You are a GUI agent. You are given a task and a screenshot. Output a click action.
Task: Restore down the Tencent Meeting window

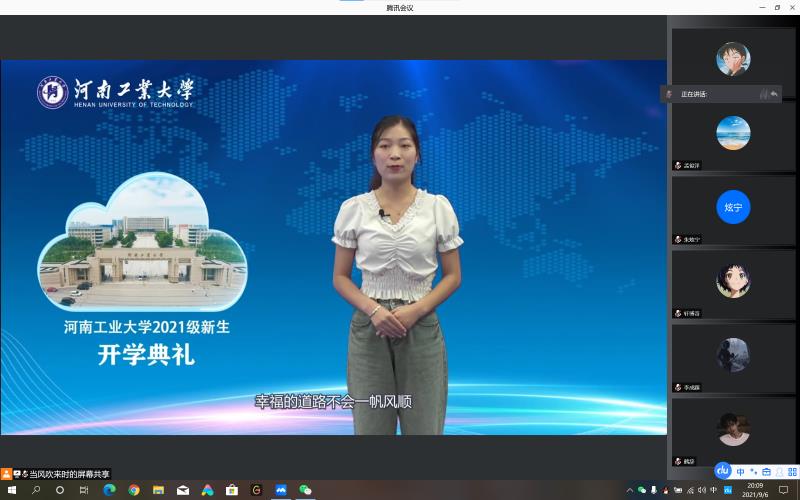coord(778,7)
